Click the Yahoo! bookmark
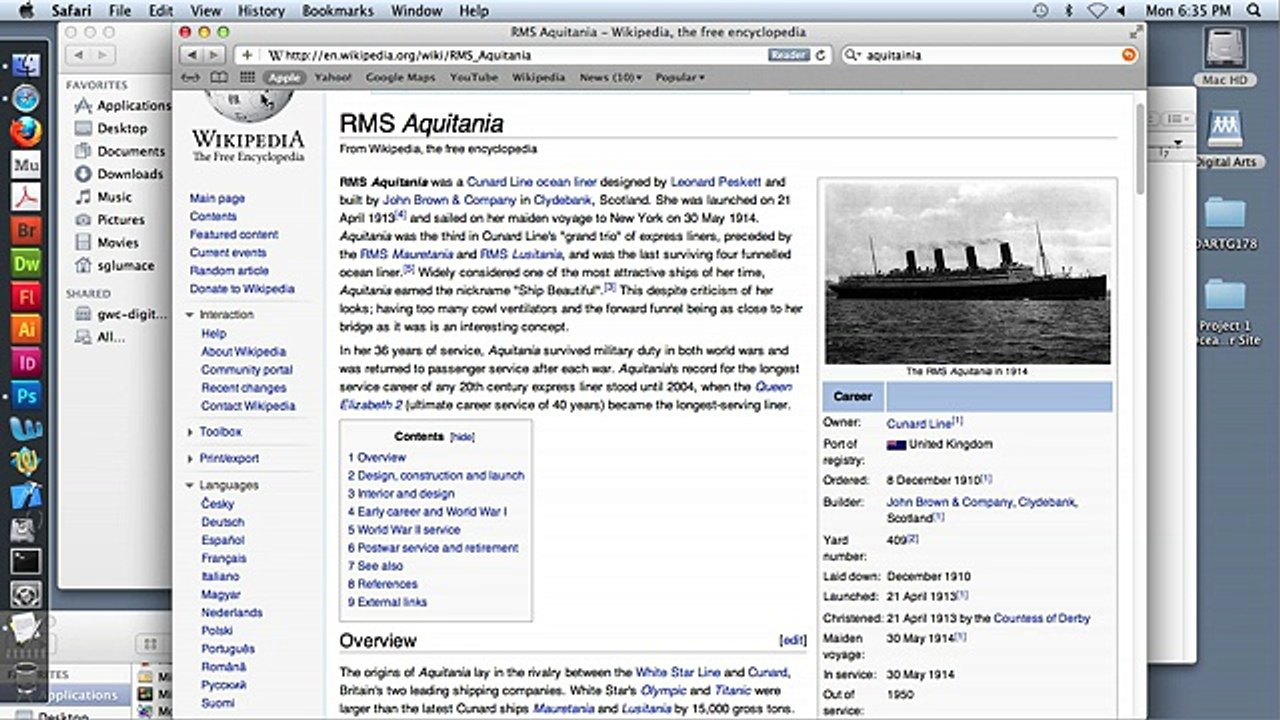 point(332,77)
